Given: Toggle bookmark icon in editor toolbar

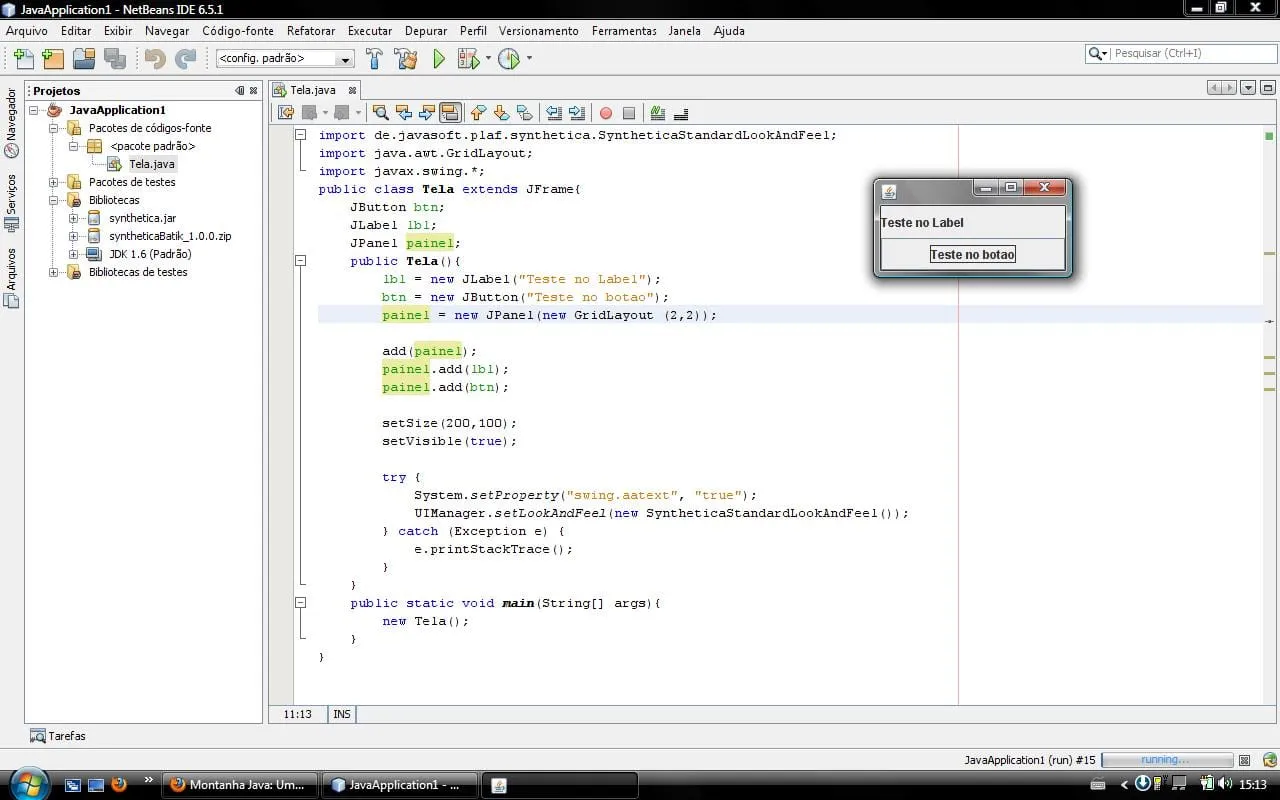Looking at the screenshot, I should point(525,113).
